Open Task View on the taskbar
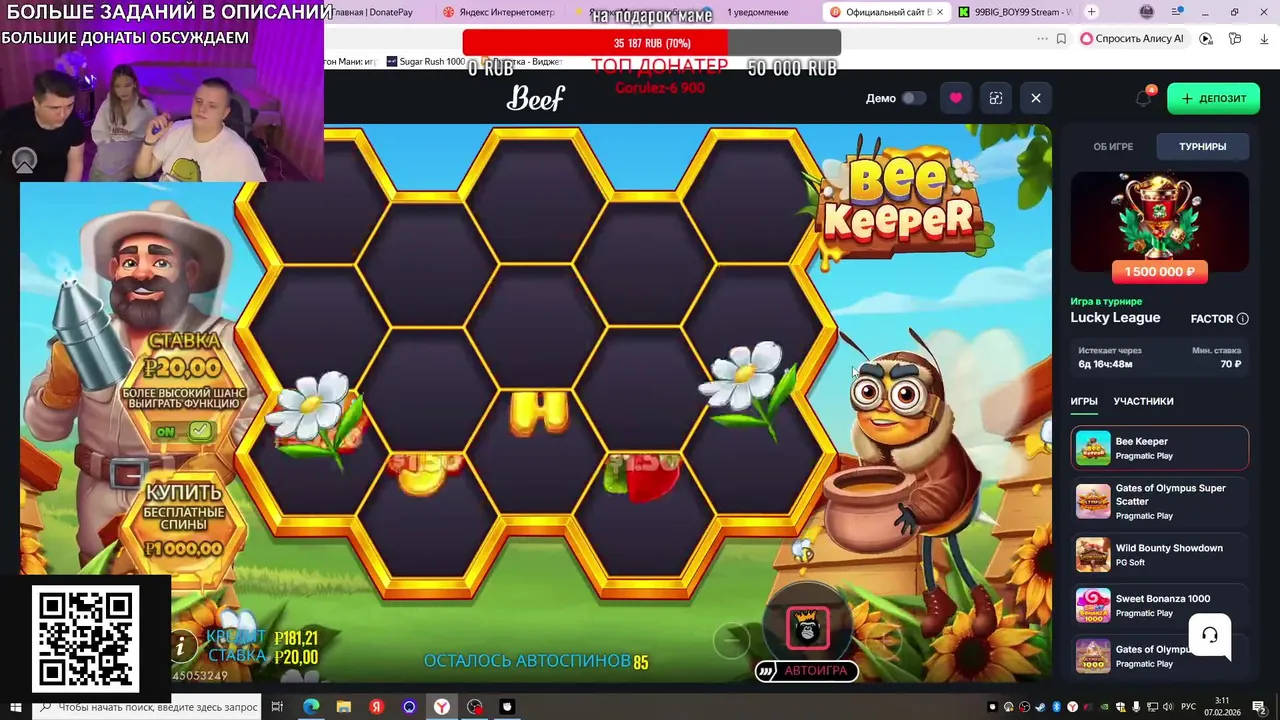Screen dimensions: 1280x720 (x=278, y=707)
